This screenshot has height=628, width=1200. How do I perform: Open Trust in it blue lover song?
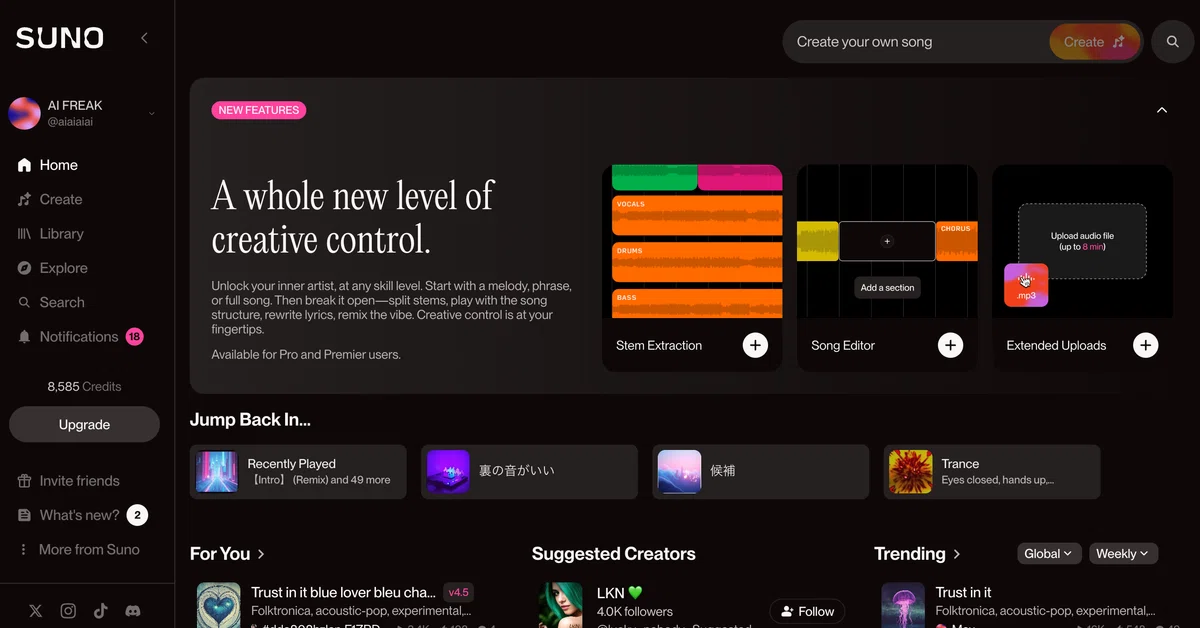coord(343,592)
